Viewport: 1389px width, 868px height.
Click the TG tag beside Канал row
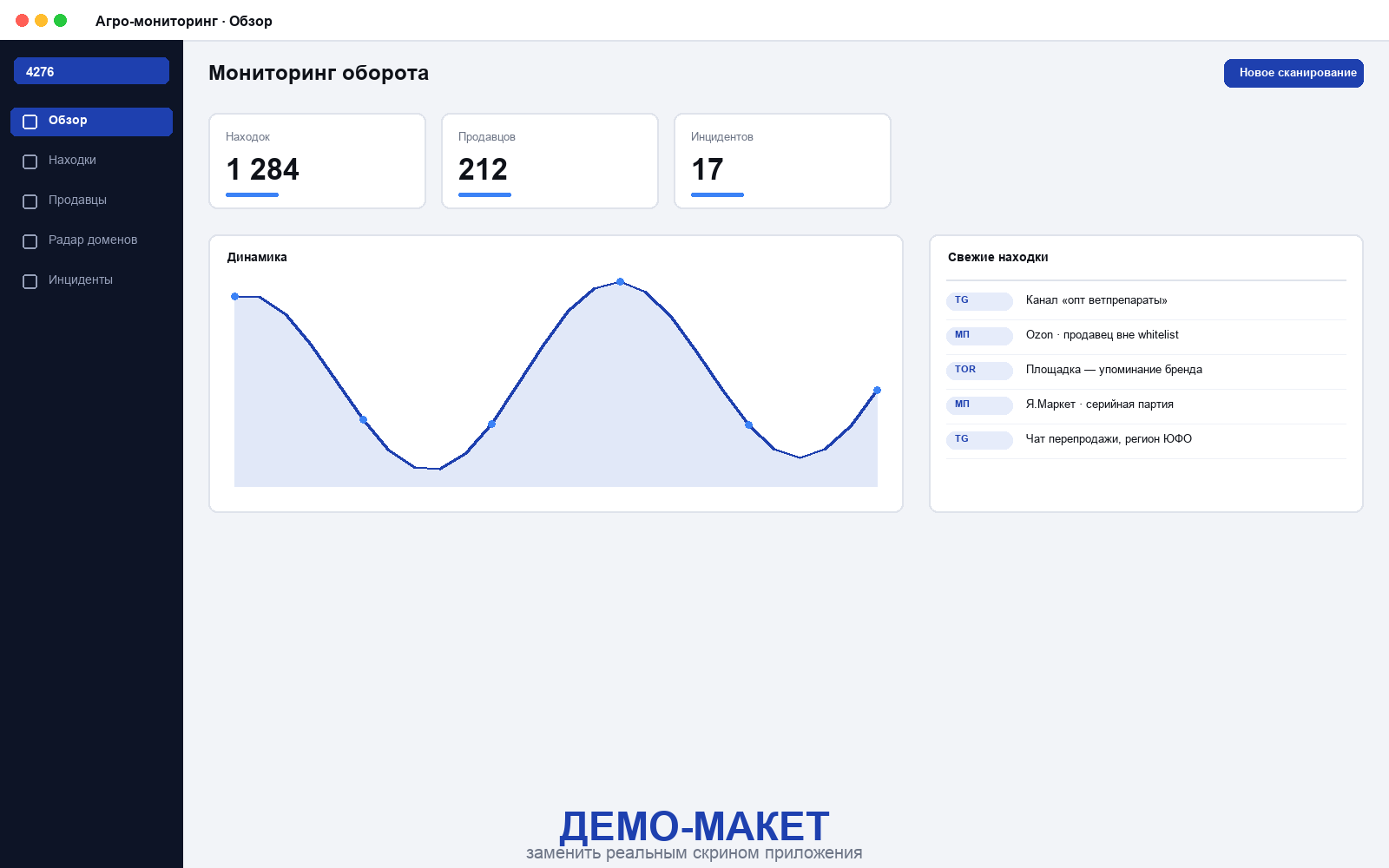point(979,301)
